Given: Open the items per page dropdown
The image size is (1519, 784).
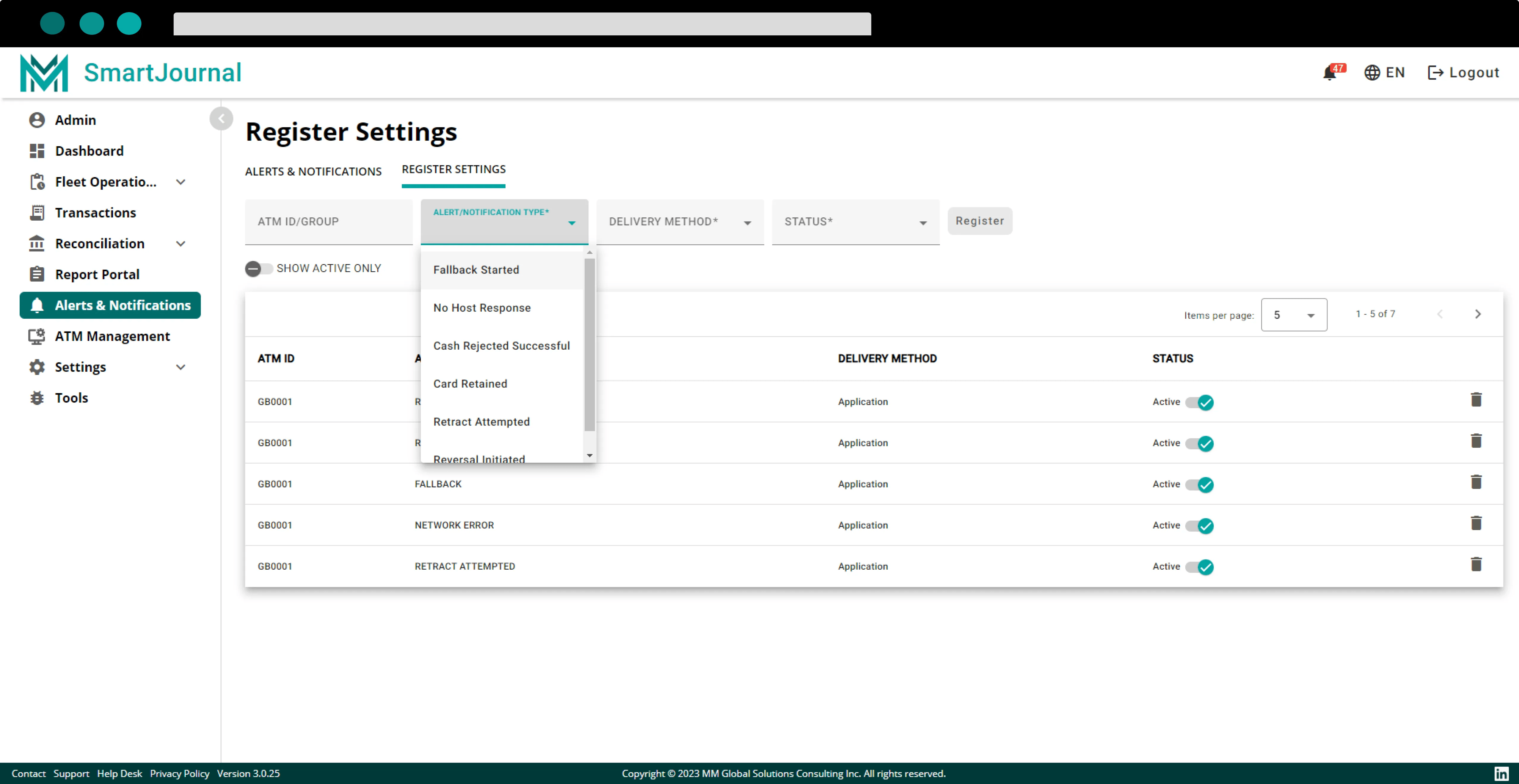Looking at the screenshot, I should coord(1294,315).
